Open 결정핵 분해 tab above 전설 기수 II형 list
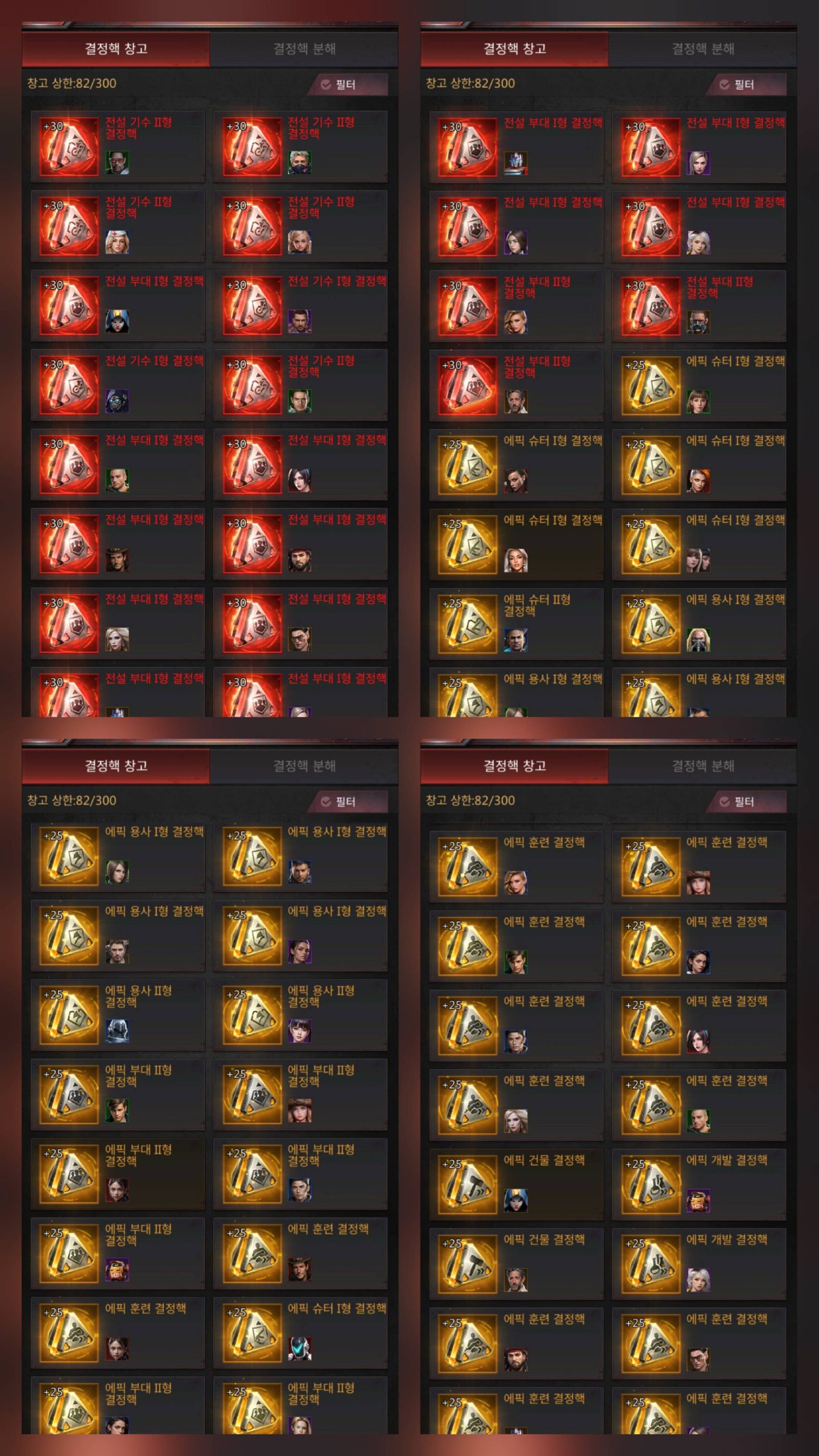Viewport: 819px width, 1456px height. [x=304, y=49]
